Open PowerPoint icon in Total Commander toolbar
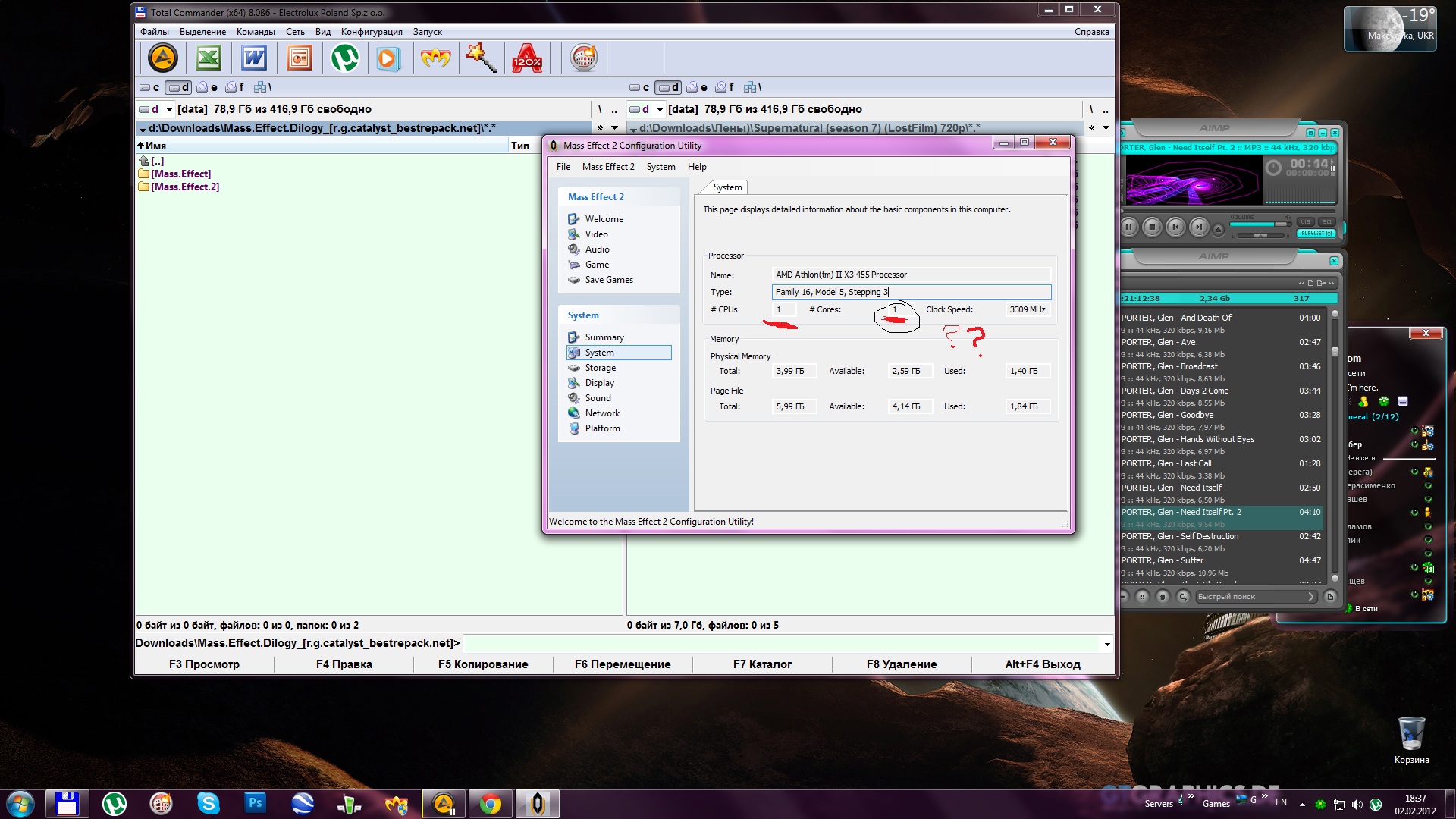The width and height of the screenshot is (1456, 819). (x=300, y=58)
